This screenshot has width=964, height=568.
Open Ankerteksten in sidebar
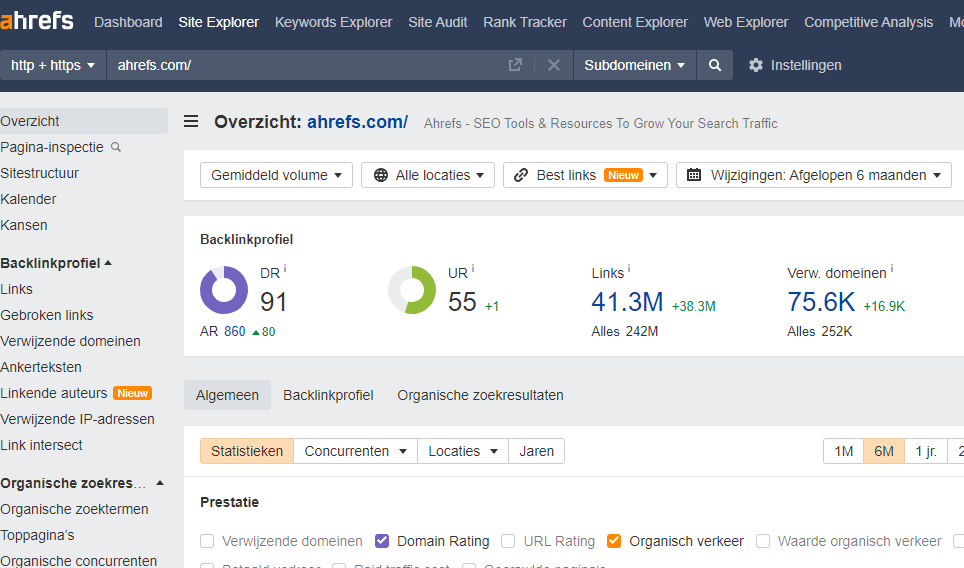coord(41,367)
